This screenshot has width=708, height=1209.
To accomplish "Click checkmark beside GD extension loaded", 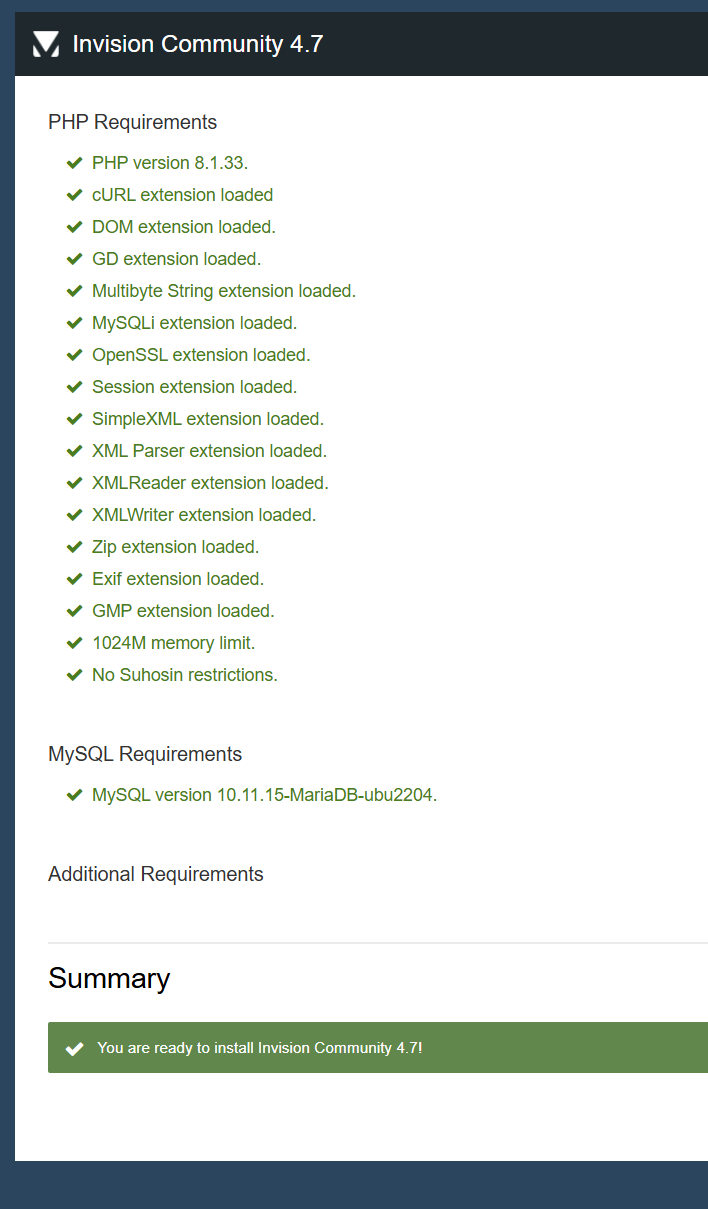I will coord(74,259).
